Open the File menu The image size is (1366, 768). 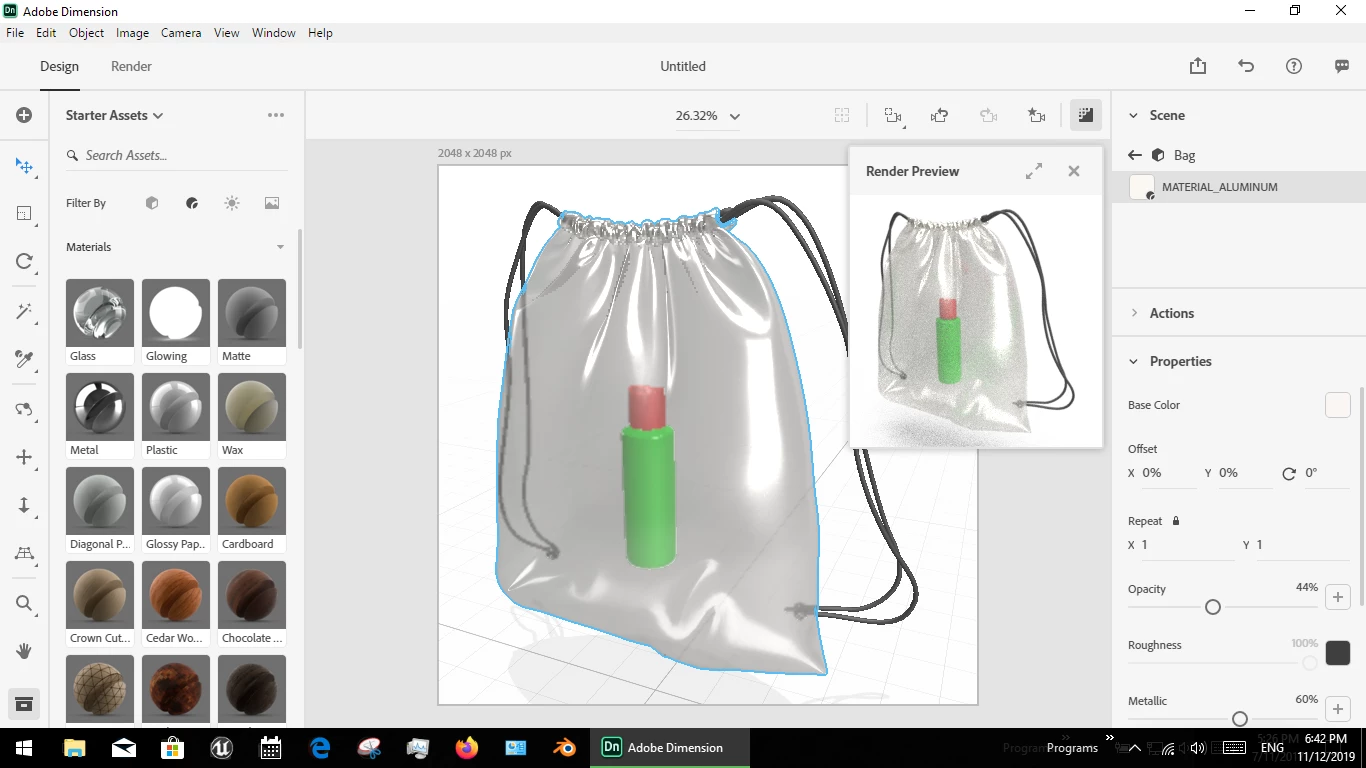tap(15, 33)
